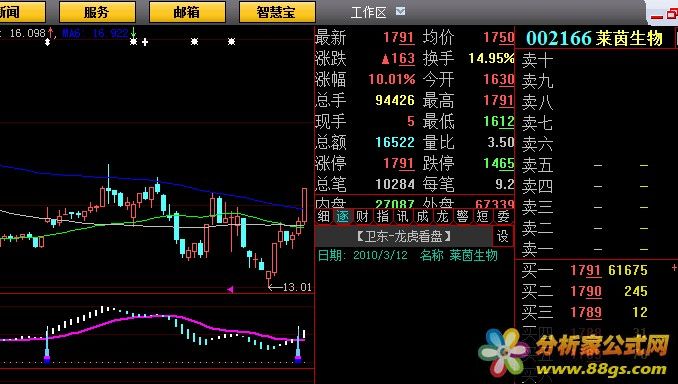Switch to the 龙 tab

(442, 216)
